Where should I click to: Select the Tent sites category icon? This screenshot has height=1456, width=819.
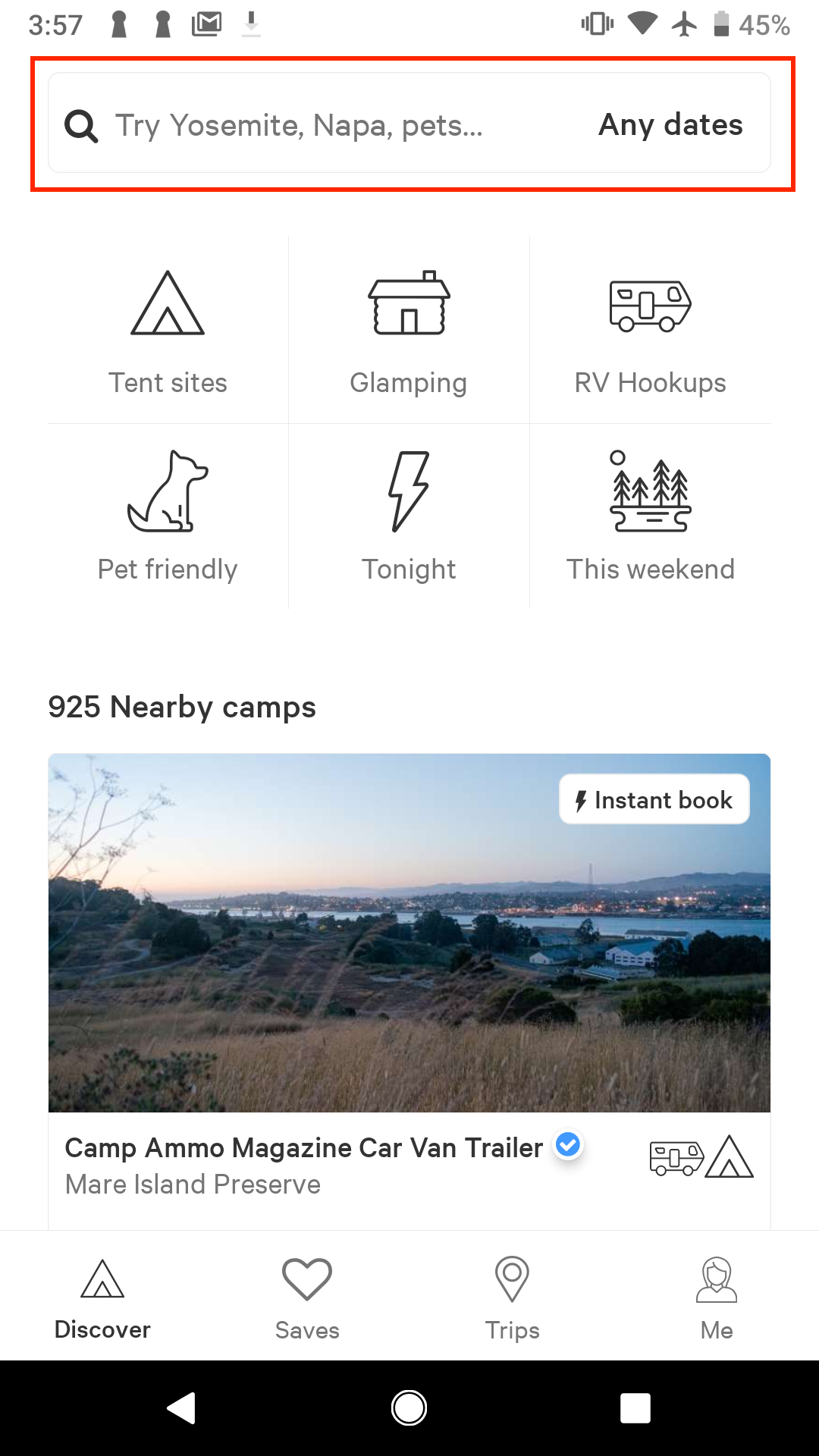[168, 303]
